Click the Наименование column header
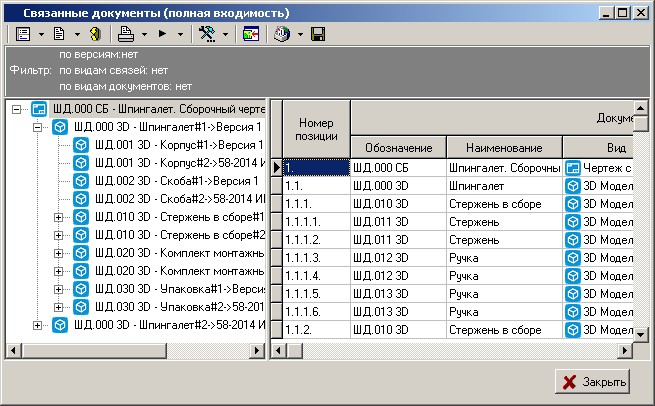Screen dimensions: 655x406 click(502, 147)
